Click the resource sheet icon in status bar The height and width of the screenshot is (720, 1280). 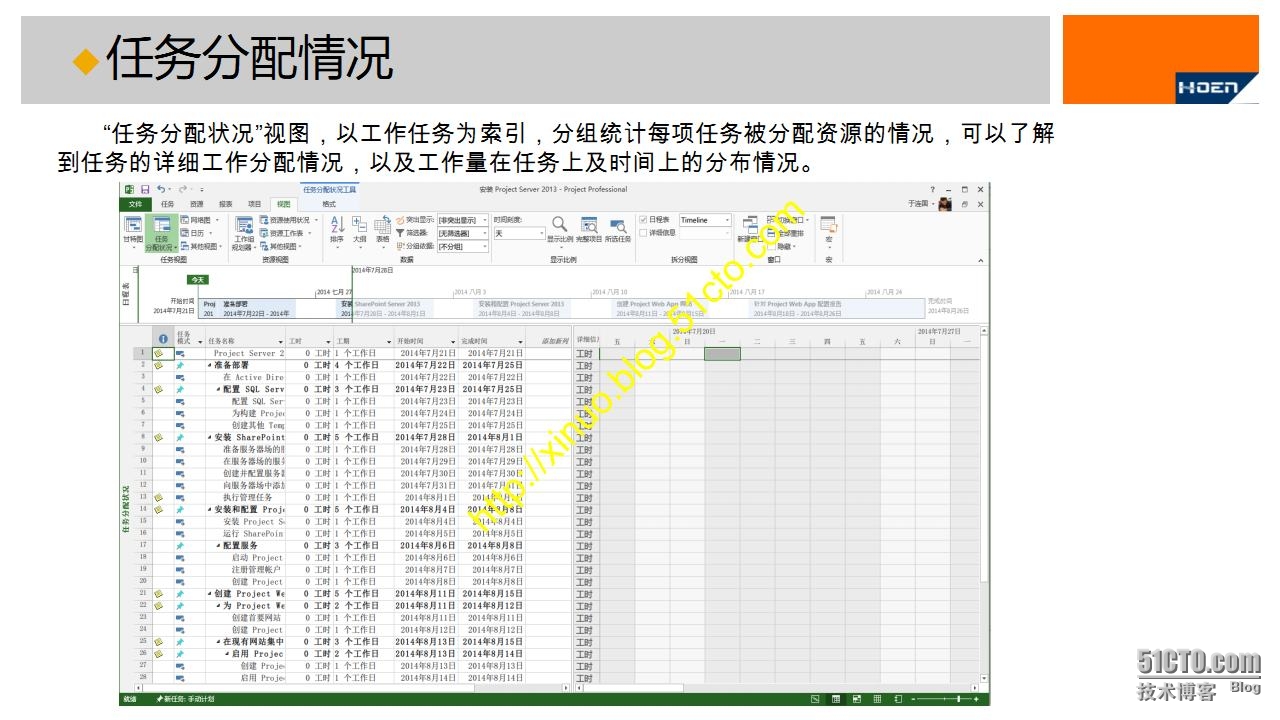pos(877,699)
